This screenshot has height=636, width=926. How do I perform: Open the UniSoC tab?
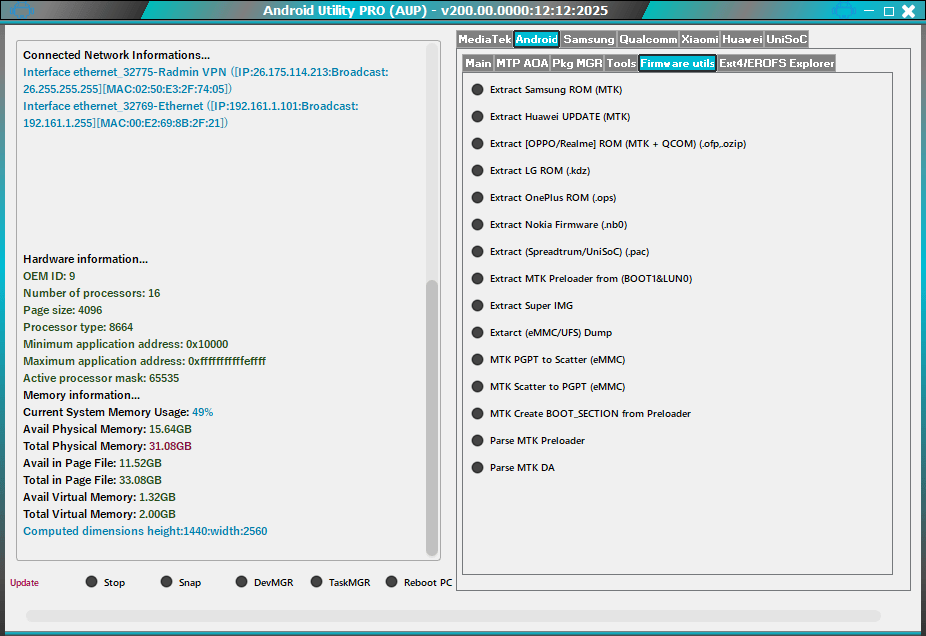click(x=786, y=39)
